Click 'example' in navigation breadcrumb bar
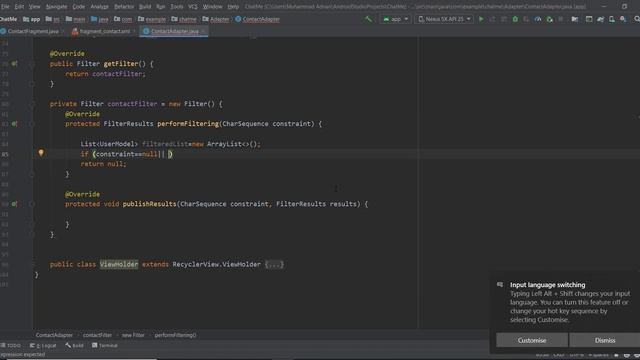The image size is (640, 360). click(x=152, y=19)
